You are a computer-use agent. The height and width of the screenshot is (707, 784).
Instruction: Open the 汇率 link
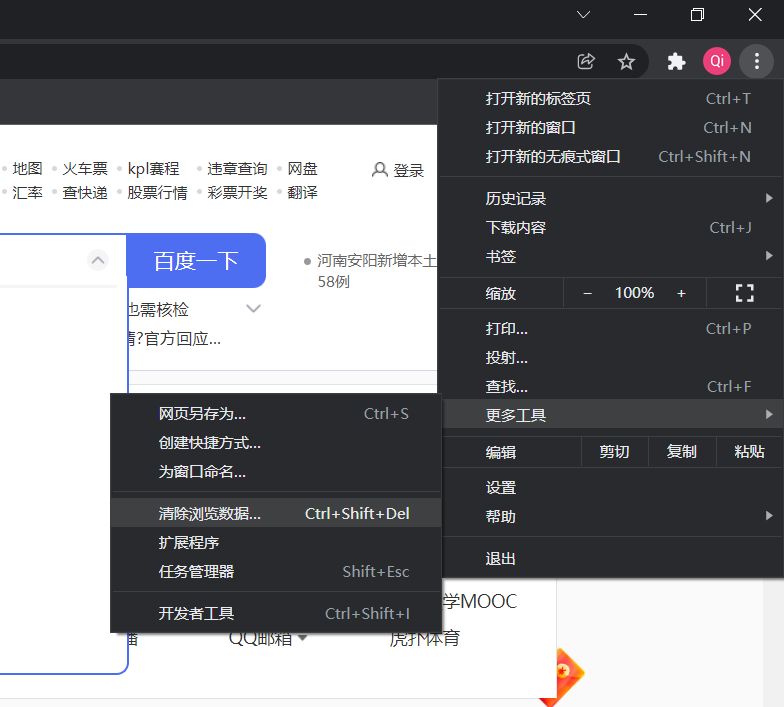coord(28,192)
